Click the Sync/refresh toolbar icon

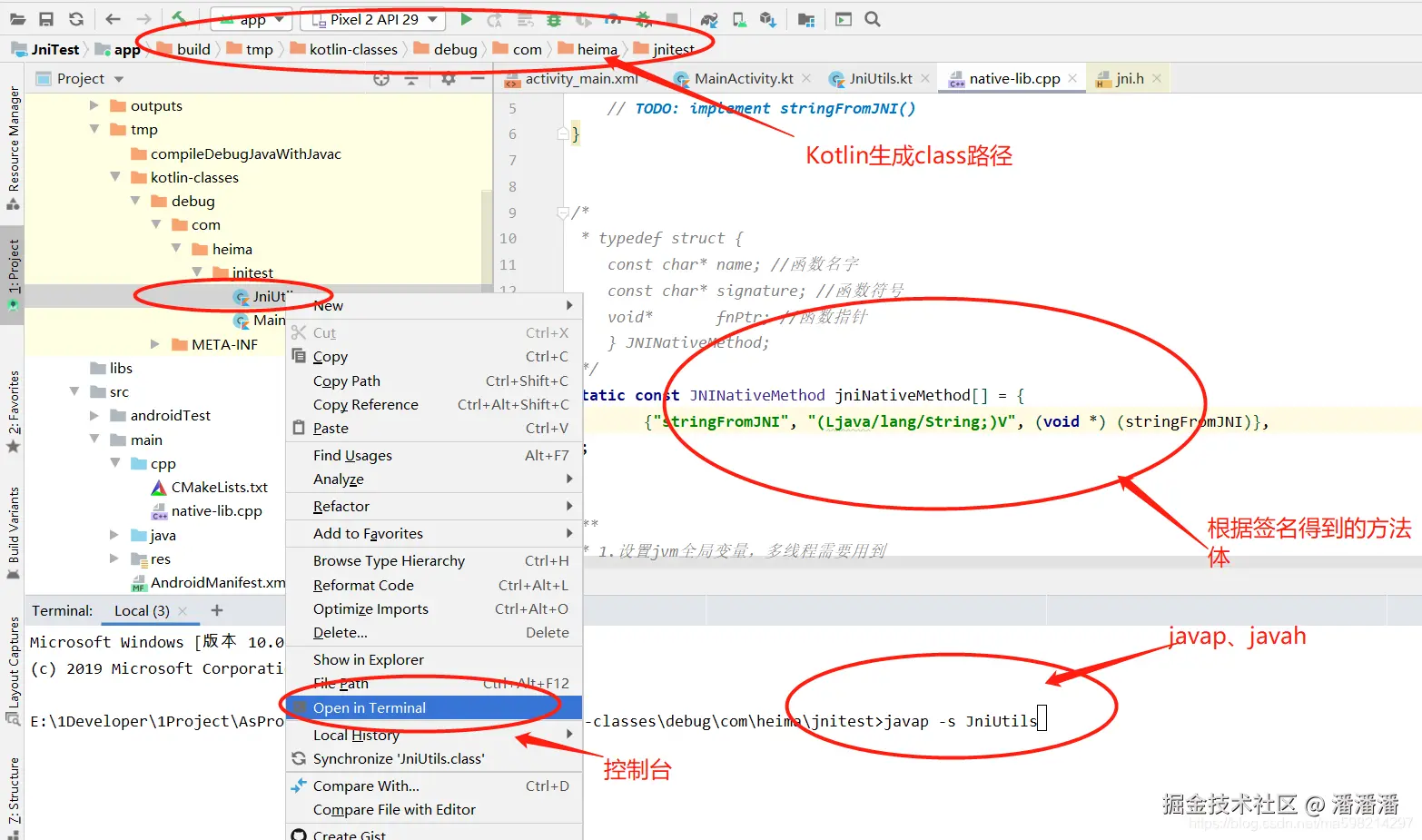(76, 19)
